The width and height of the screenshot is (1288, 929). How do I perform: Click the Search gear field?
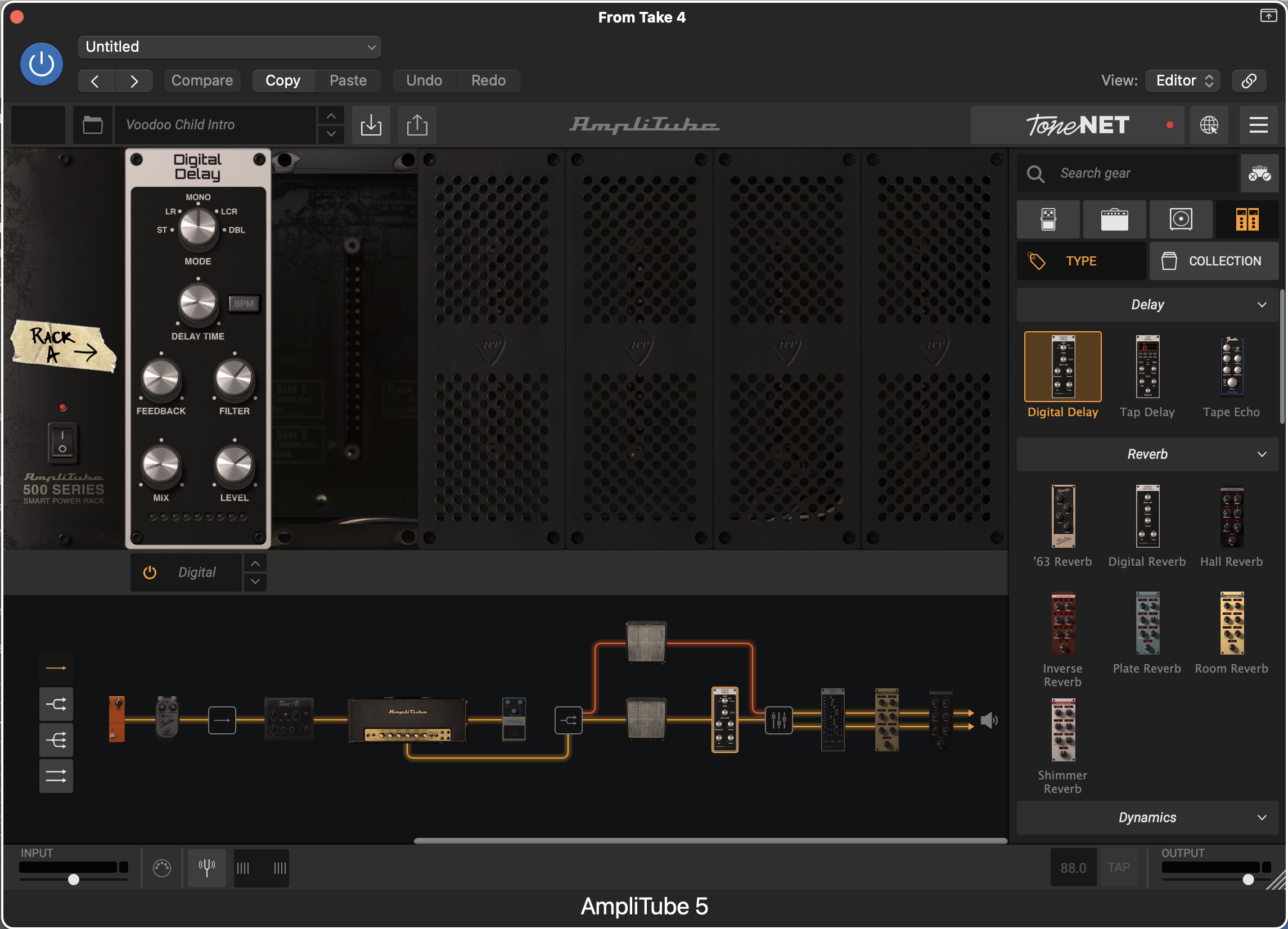pyautogui.click(x=1127, y=173)
